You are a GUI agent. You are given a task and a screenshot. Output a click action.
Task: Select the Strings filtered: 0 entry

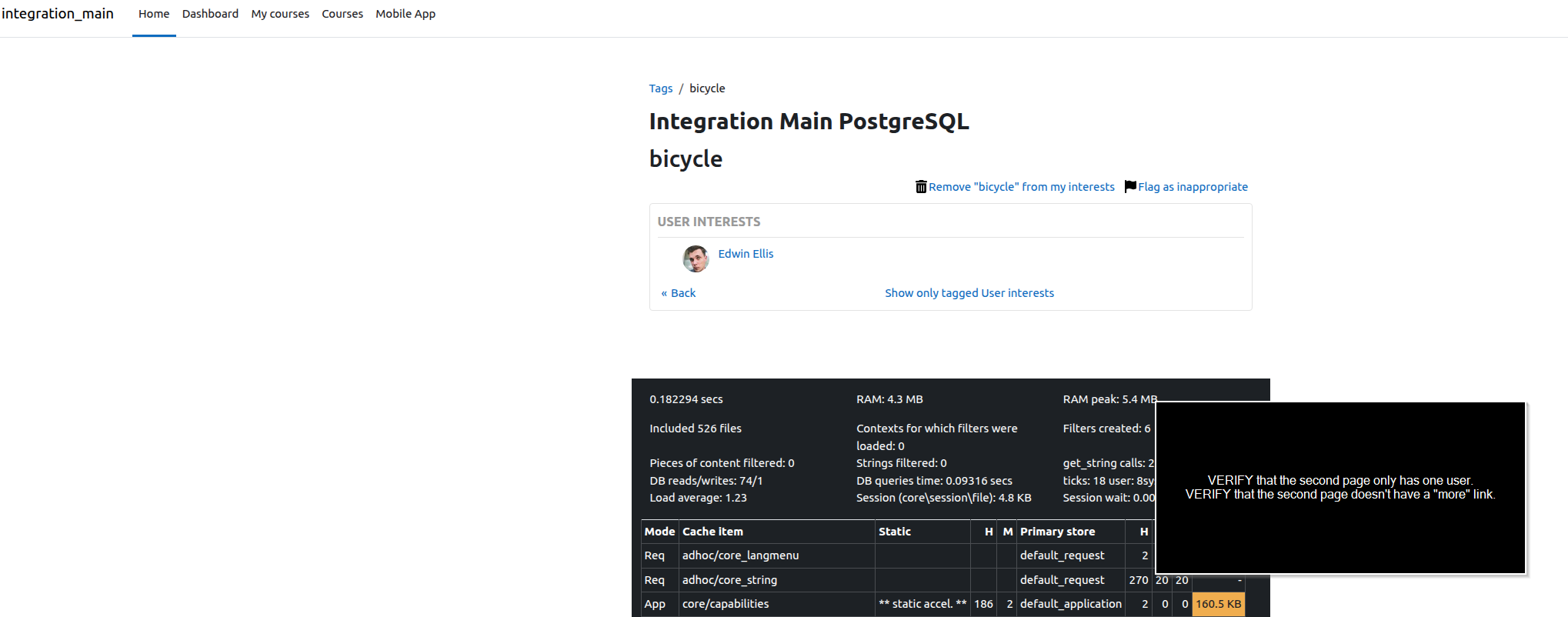tap(902, 463)
